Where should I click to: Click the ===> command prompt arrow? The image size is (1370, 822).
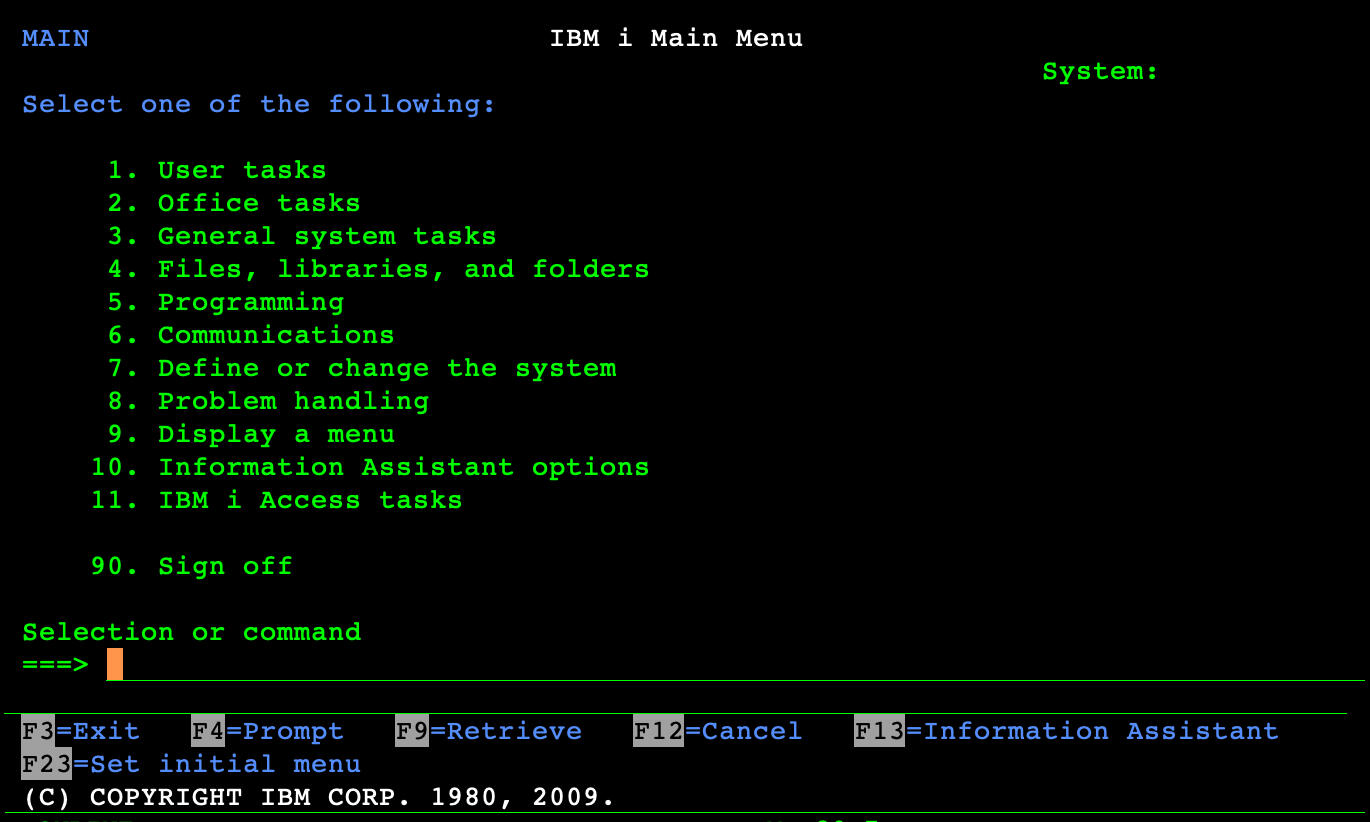click(56, 664)
